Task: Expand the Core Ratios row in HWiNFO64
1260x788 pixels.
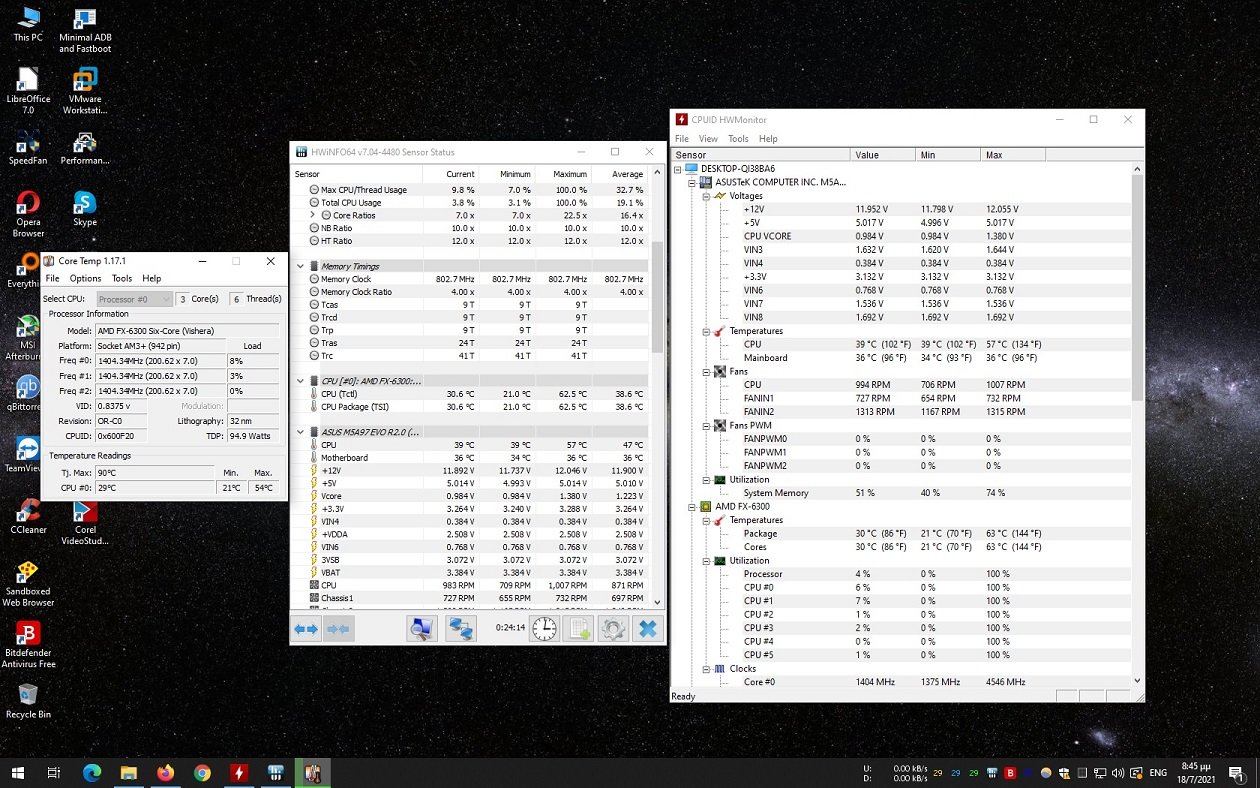Action: click(x=312, y=215)
